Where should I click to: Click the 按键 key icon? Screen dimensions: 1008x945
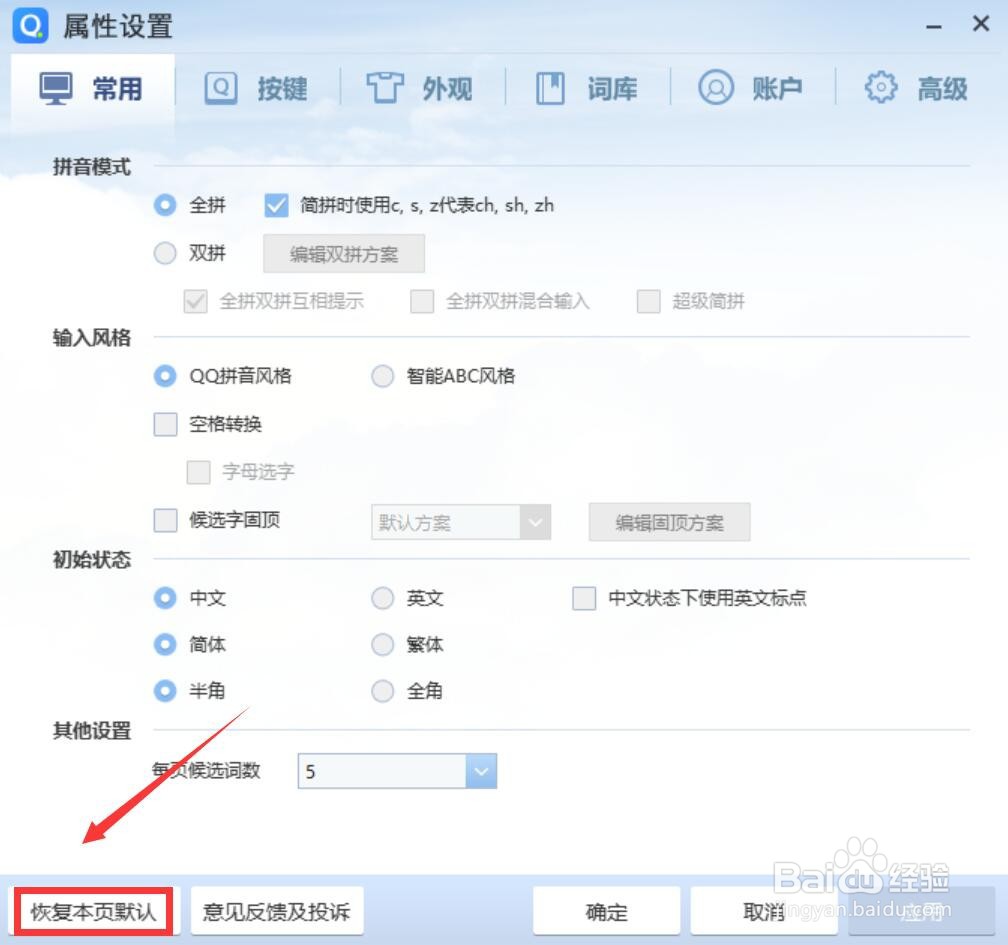click(x=221, y=87)
